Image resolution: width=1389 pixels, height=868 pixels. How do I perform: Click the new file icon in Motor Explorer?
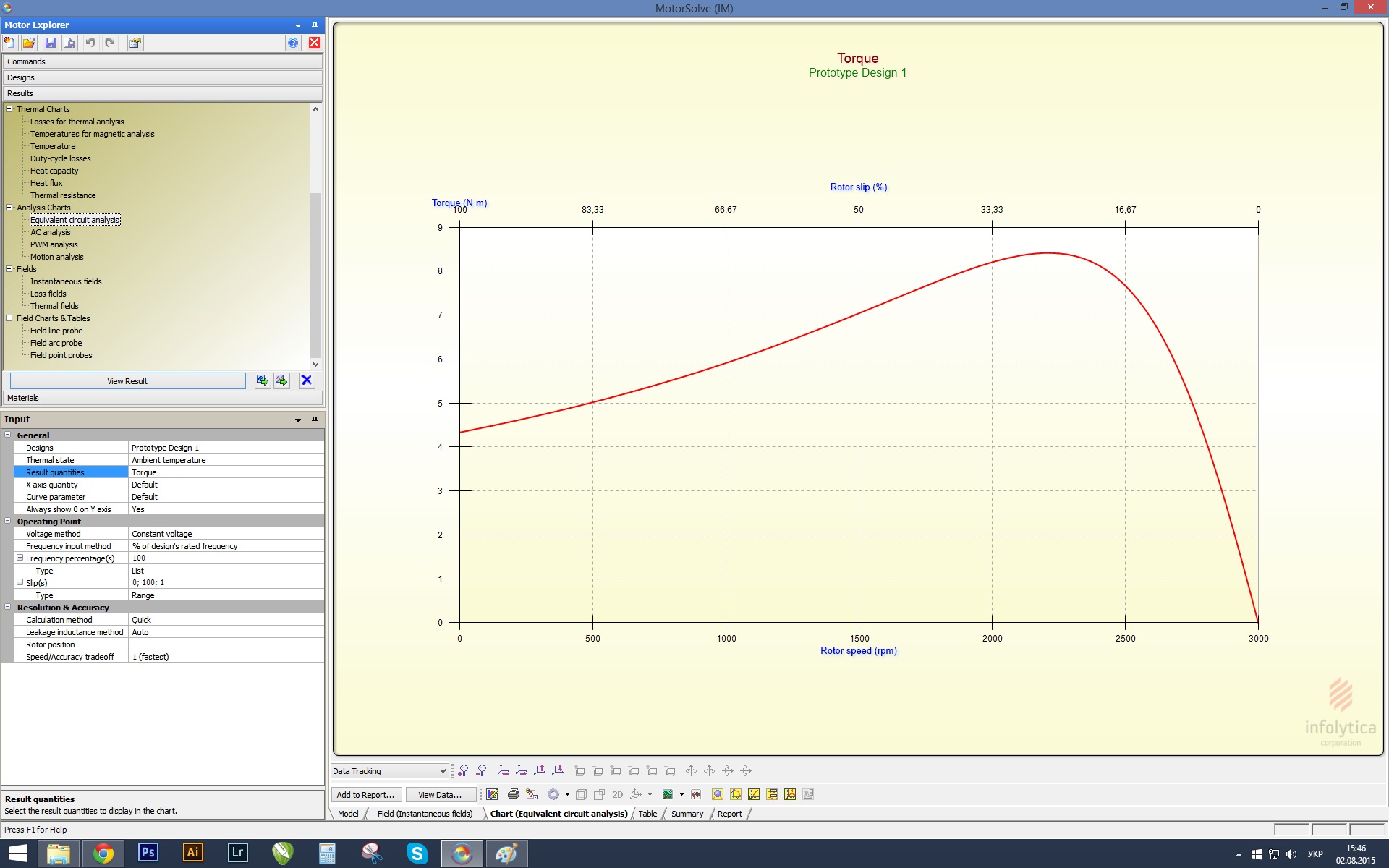10,43
